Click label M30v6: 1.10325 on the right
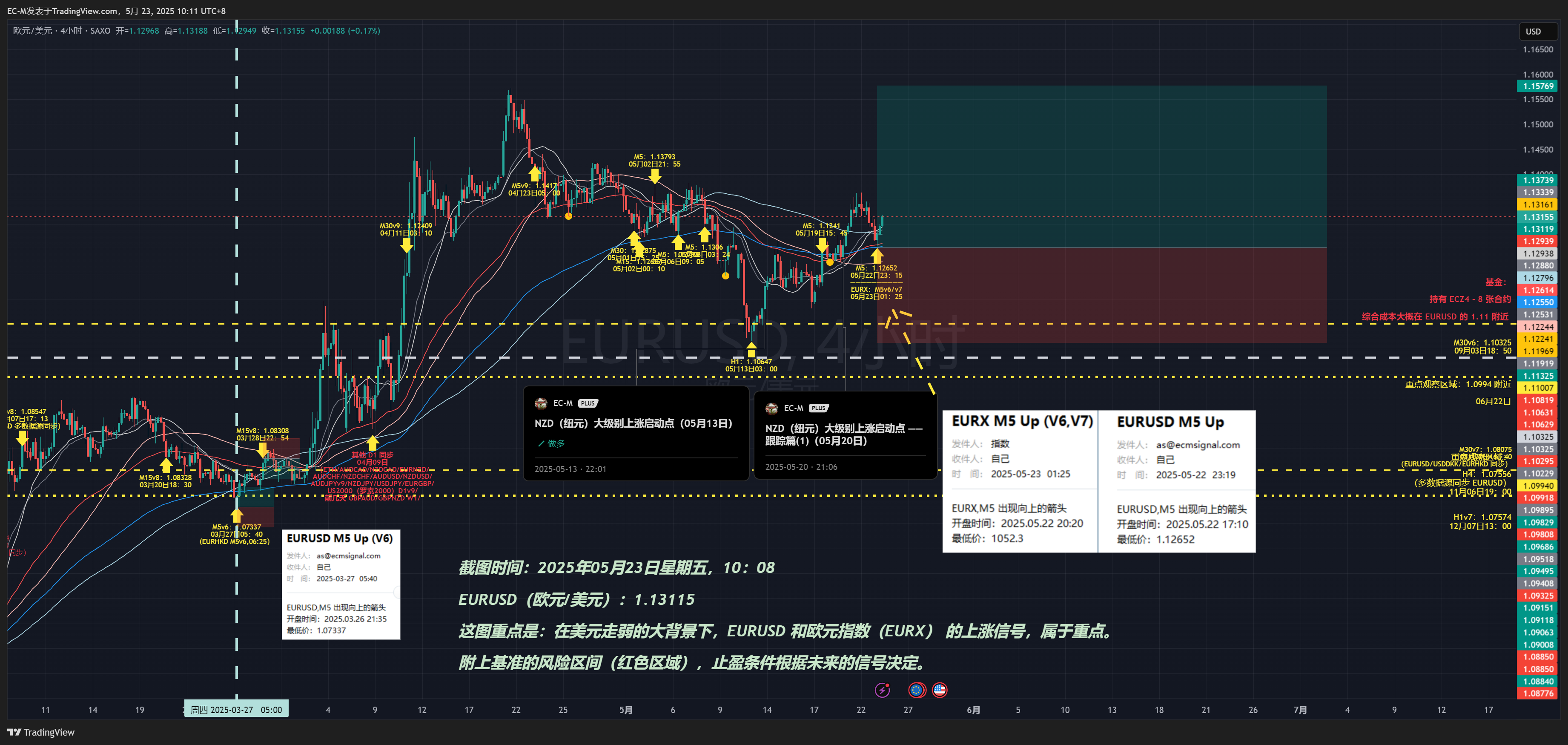This screenshot has height=745, width=1568. point(1482,342)
